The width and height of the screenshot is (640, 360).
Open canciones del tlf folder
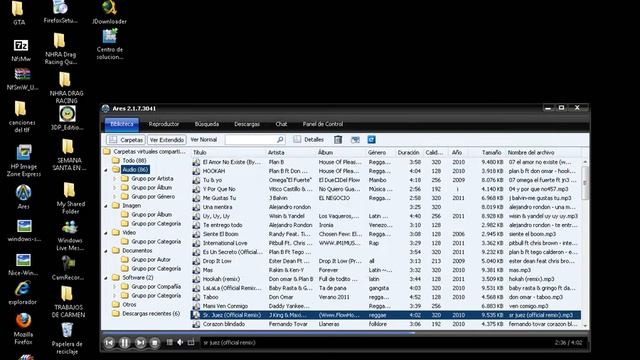[x=22, y=117]
